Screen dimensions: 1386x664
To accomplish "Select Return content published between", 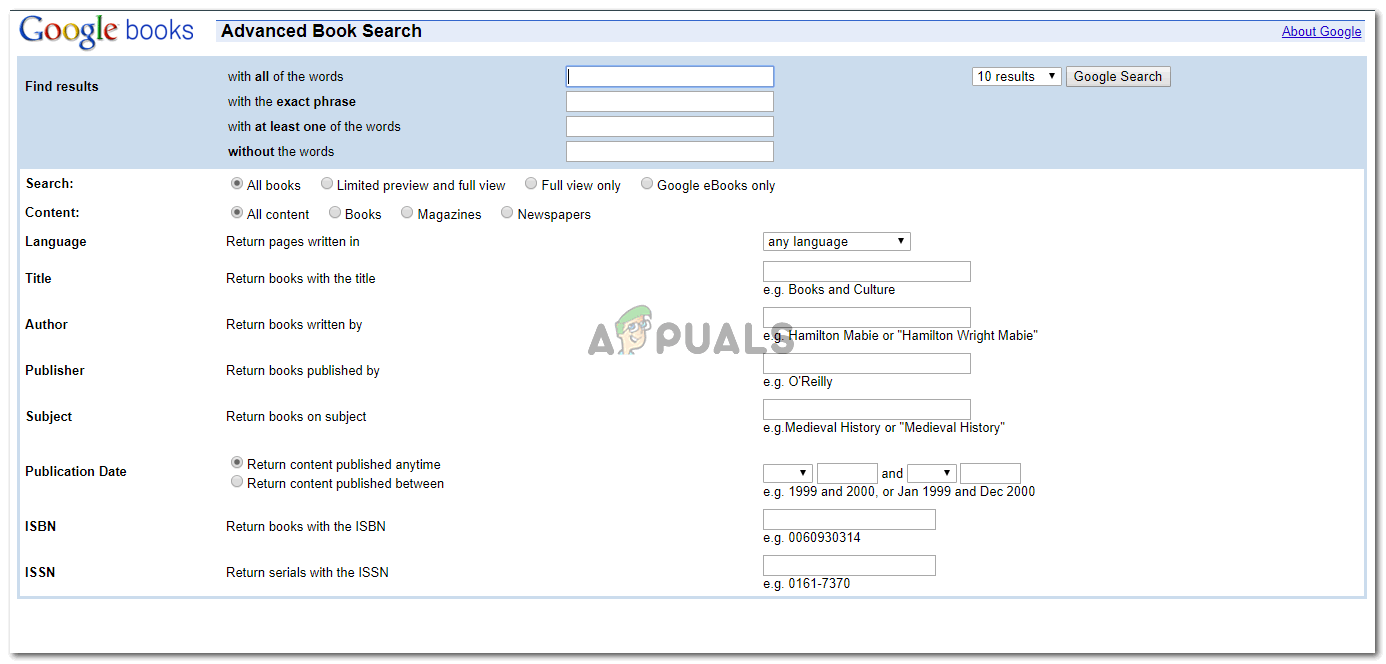I will coord(237,482).
